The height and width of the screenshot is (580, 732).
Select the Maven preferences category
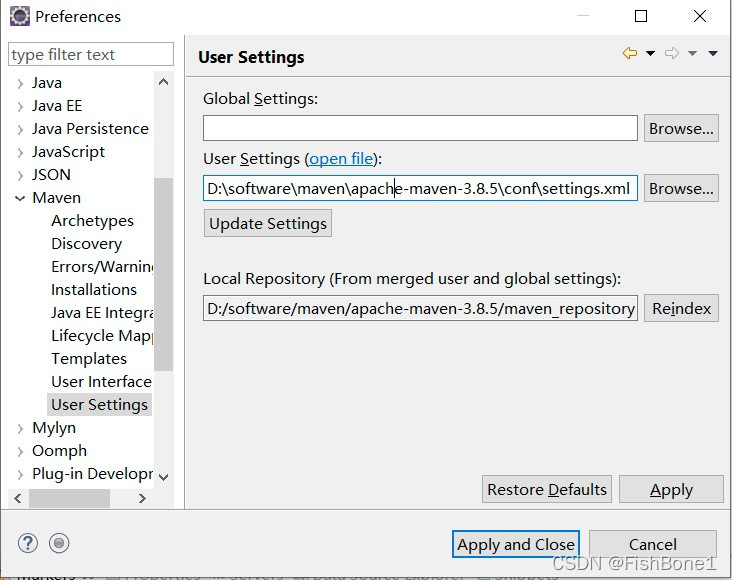click(x=56, y=198)
